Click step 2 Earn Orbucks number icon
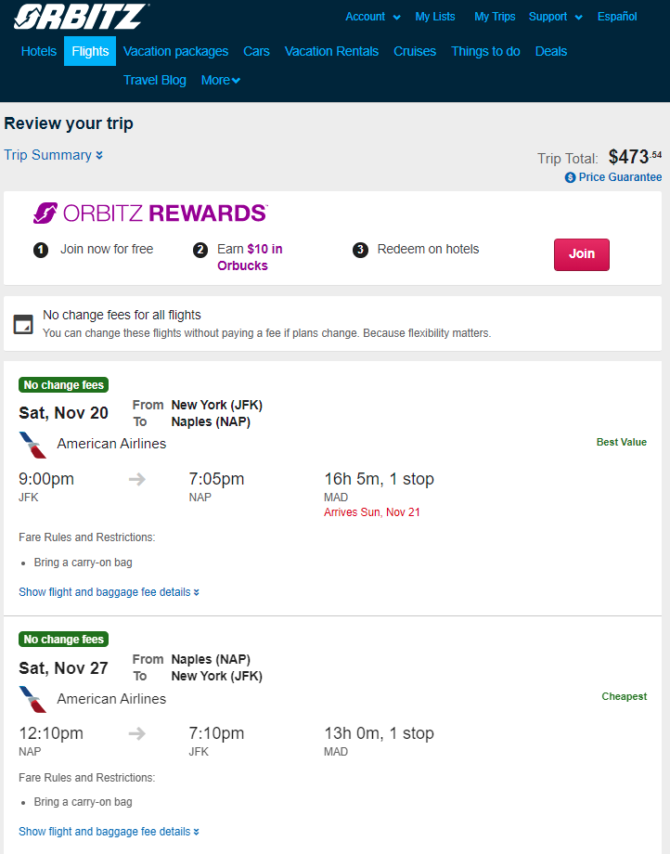 (x=200, y=250)
